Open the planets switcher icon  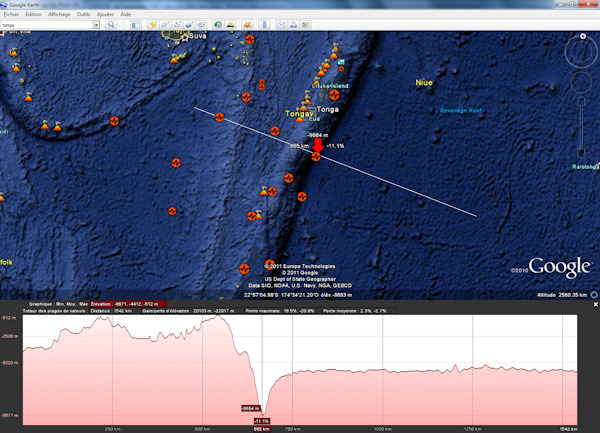pos(248,25)
